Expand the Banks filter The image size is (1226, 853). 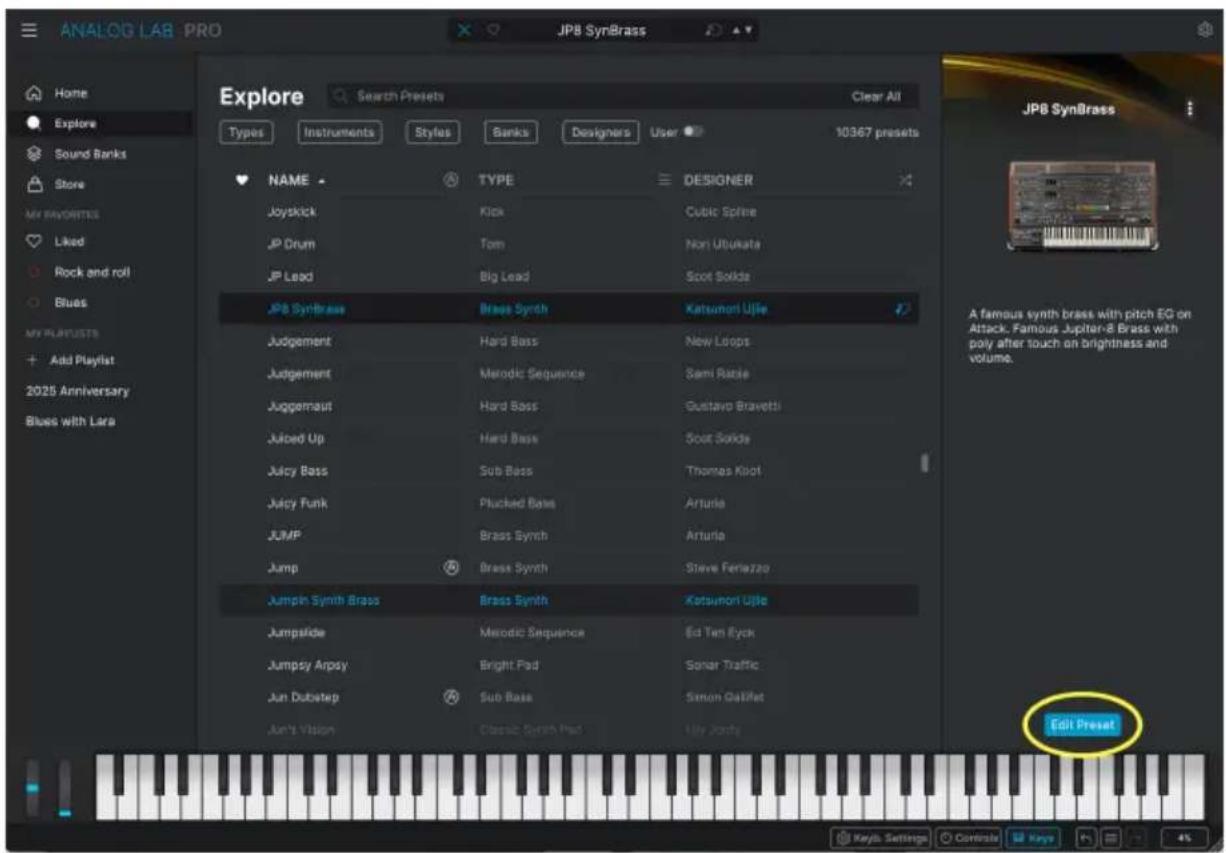click(x=510, y=132)
